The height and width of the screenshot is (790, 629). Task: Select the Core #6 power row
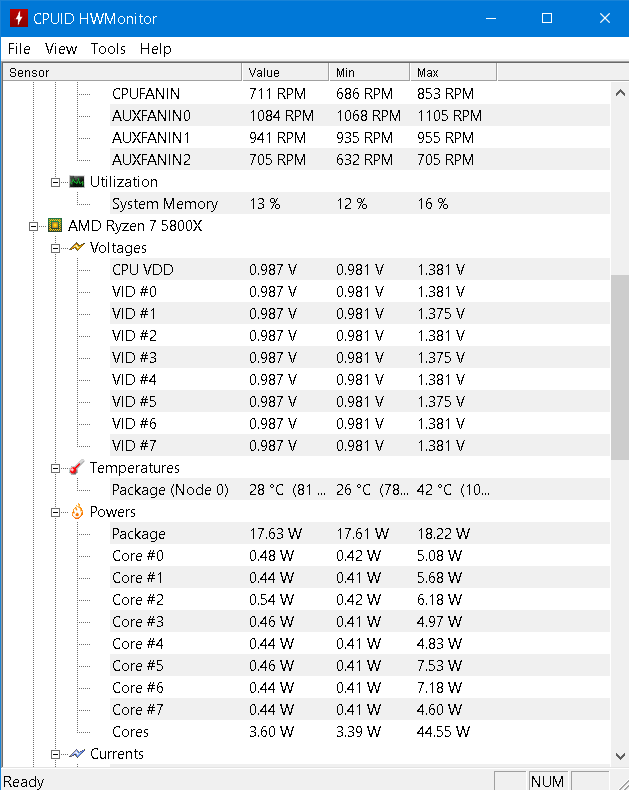(x=360, y=688)
